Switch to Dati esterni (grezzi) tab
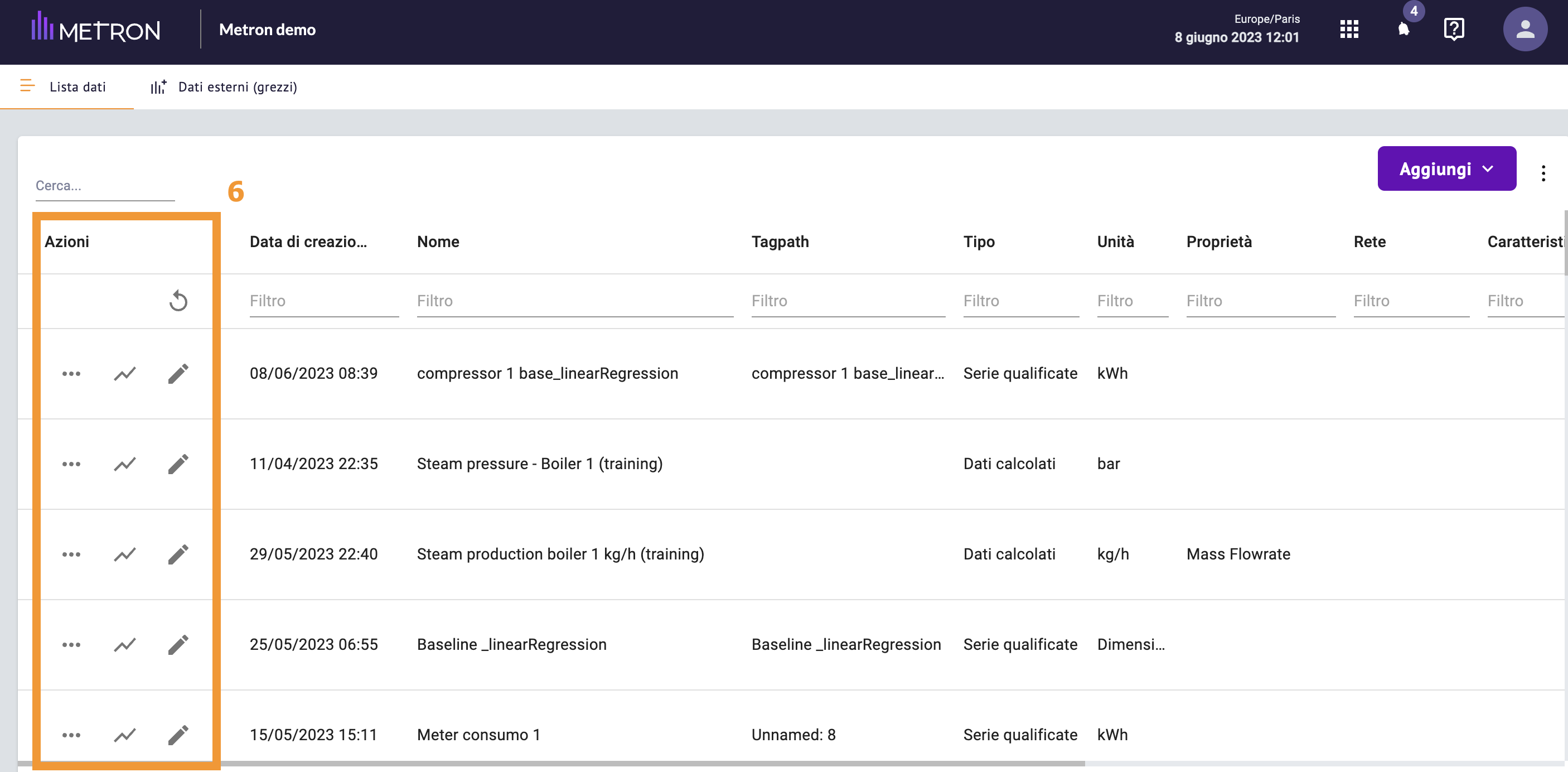The height and width of the screenshot is (772, 1568). pyautogui.click(x=224, y=86)
